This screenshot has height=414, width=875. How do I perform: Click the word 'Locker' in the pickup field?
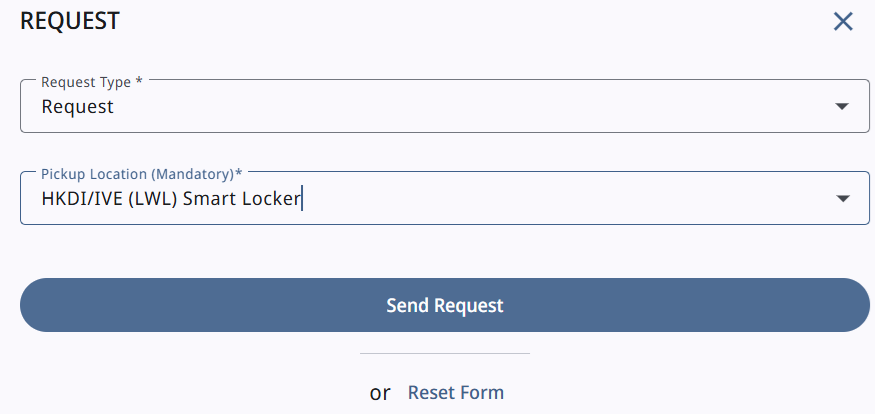tap(270, 199)
